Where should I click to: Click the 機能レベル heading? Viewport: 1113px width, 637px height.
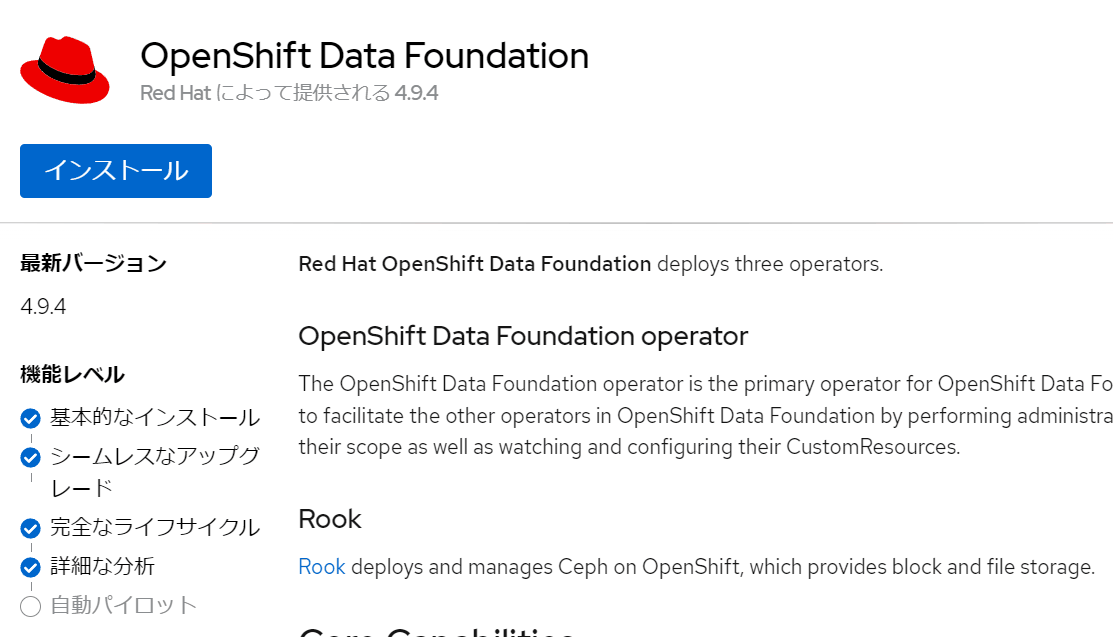72,375
